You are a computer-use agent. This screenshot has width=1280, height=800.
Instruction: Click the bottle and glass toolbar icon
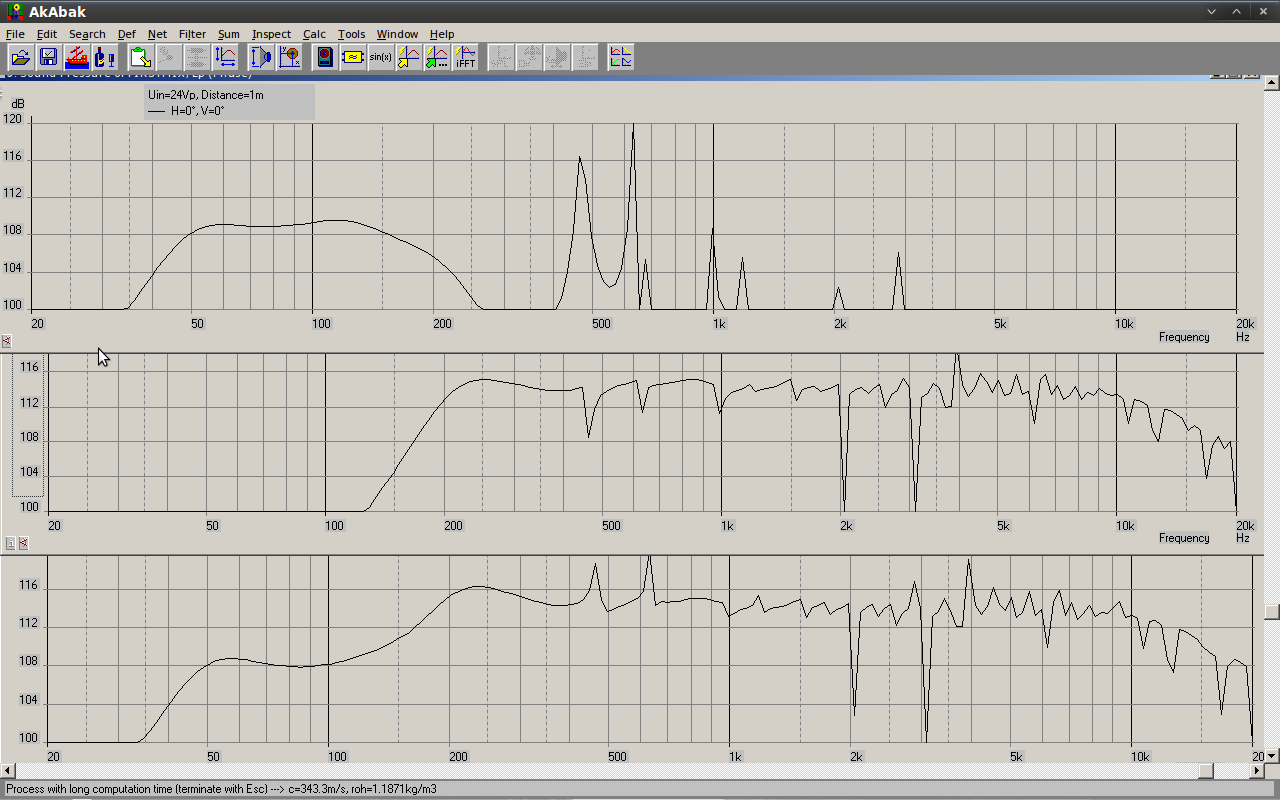pos(104,57)
